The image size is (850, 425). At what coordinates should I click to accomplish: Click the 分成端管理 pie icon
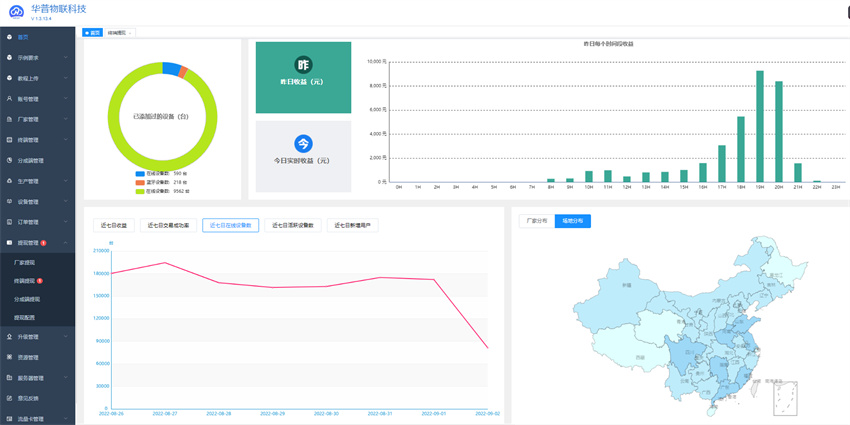point(10,160)
